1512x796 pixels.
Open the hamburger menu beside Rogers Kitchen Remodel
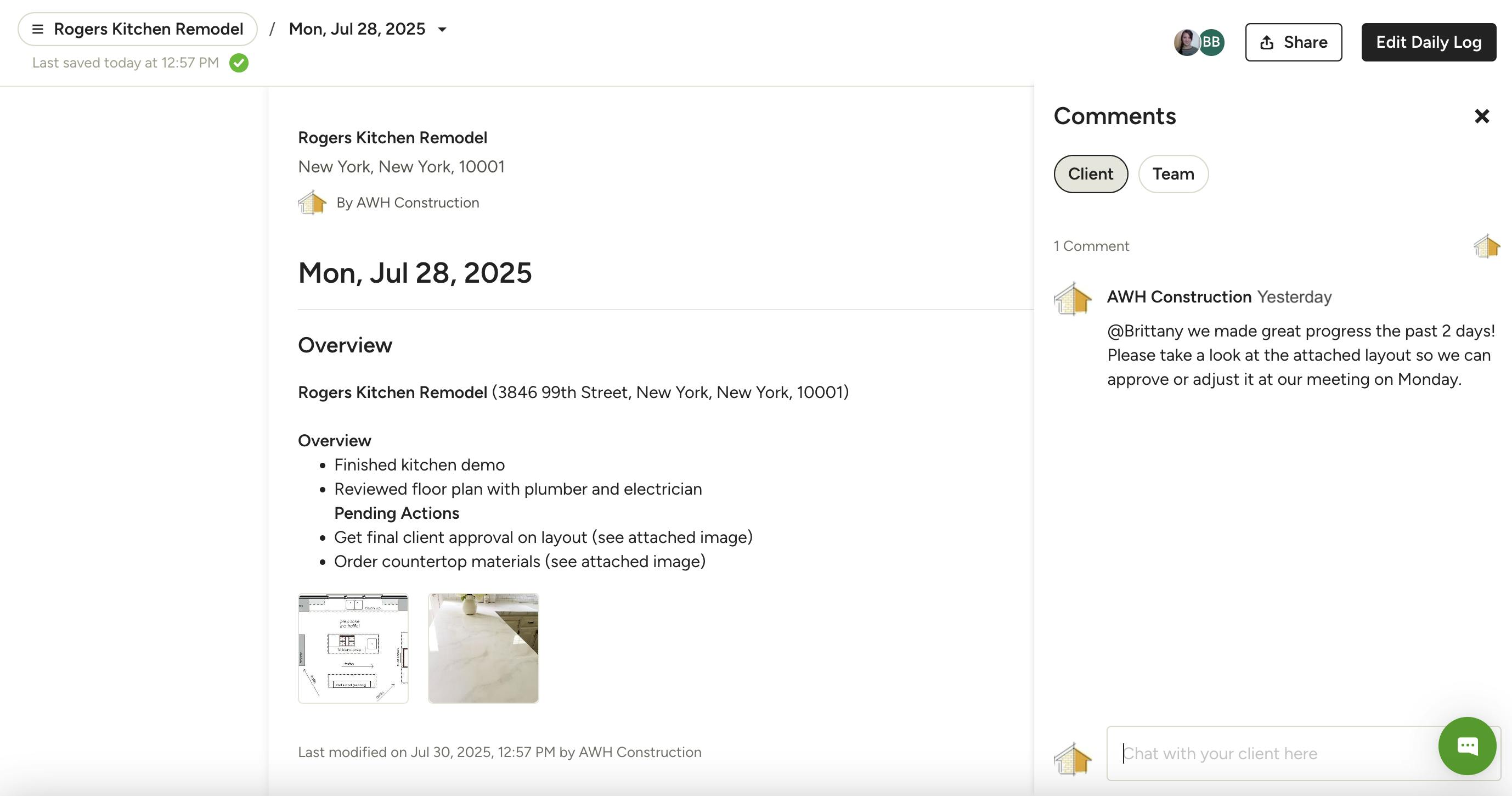pos(37,30)
